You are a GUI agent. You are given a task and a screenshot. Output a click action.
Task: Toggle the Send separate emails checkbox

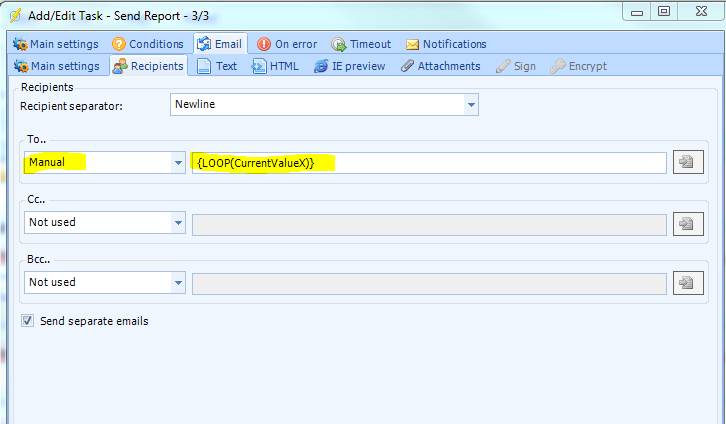tap(28, 321)
